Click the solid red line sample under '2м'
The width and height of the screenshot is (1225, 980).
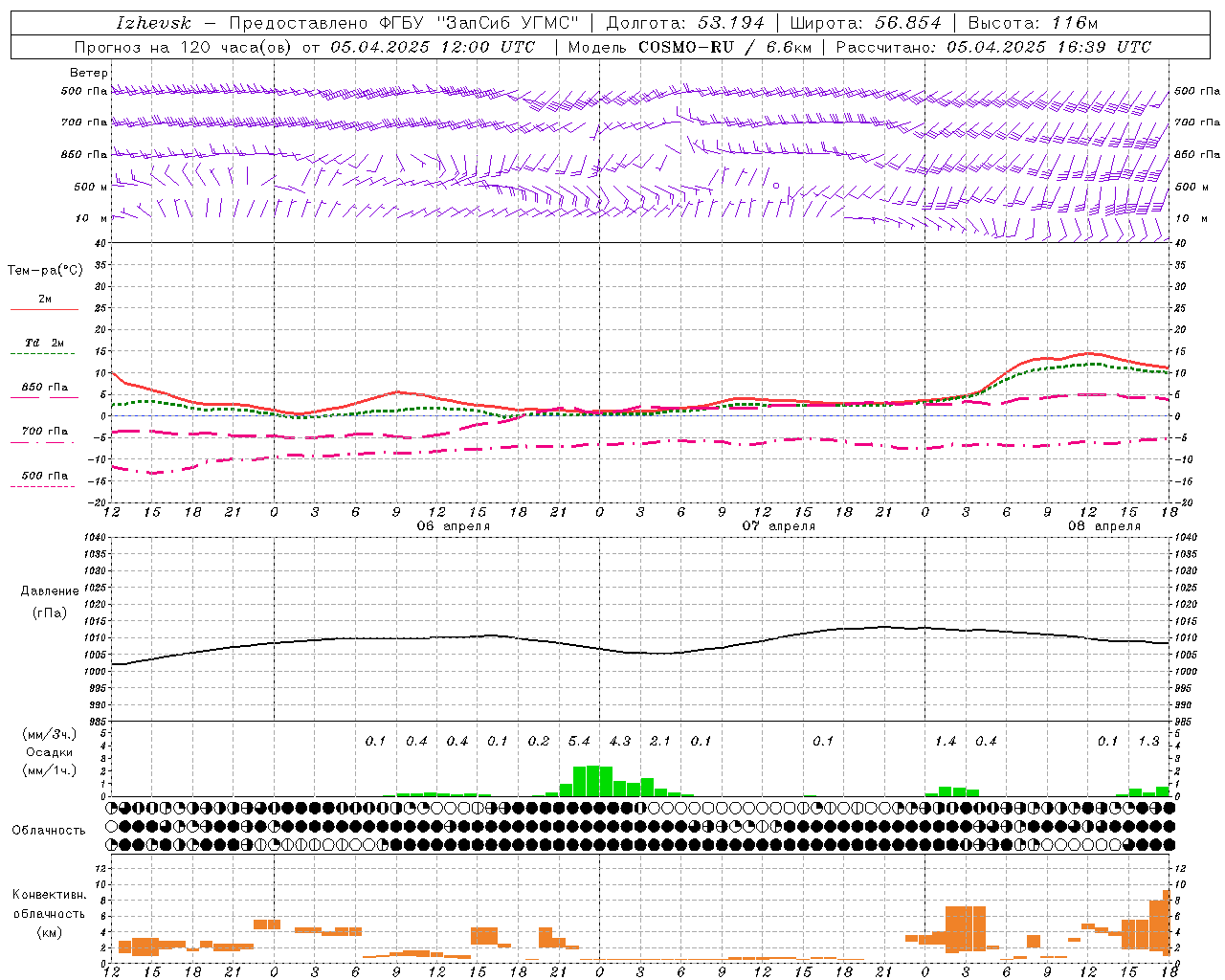click(44, 310)
